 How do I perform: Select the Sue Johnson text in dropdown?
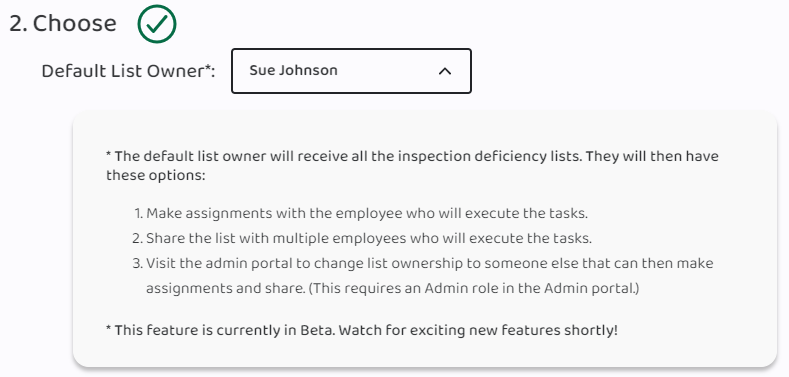point(293,70)
